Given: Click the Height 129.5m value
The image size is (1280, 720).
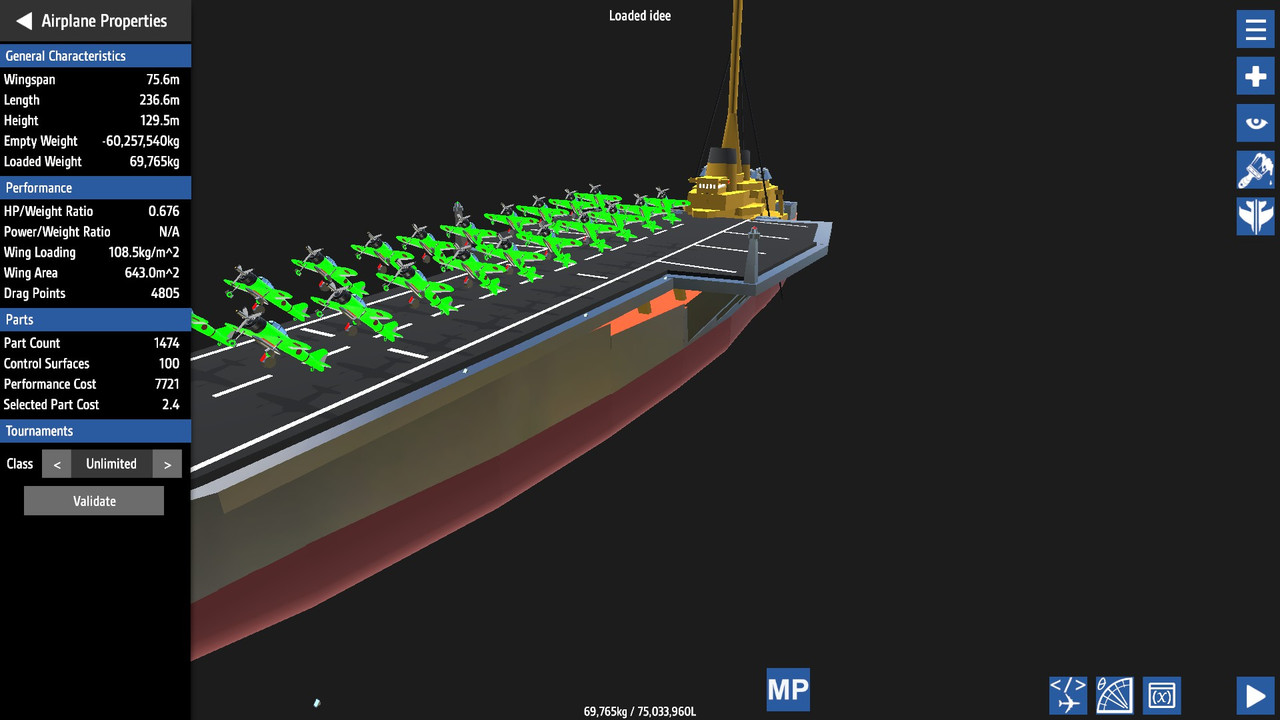Looking at the screenshot, I should click(x=160, y=120).
